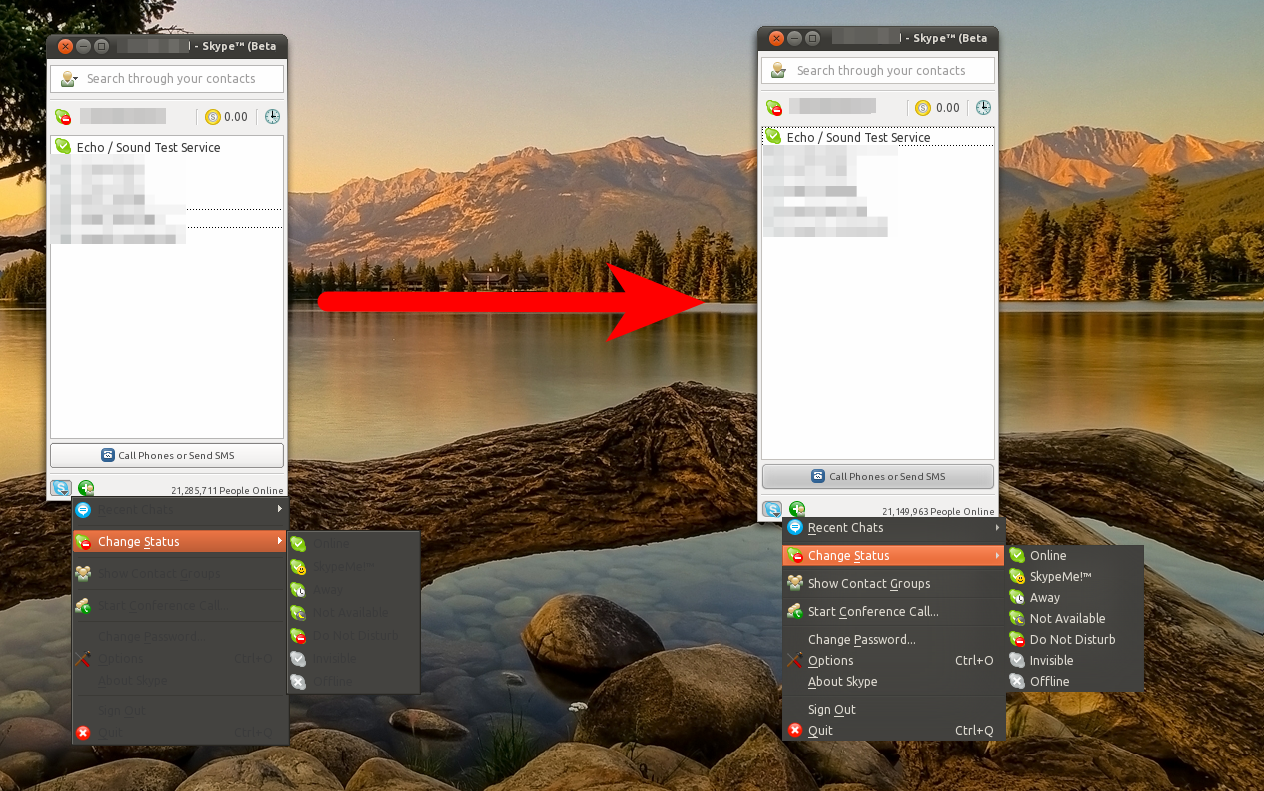Set status to Away in right window submenu

[1074, 597]
